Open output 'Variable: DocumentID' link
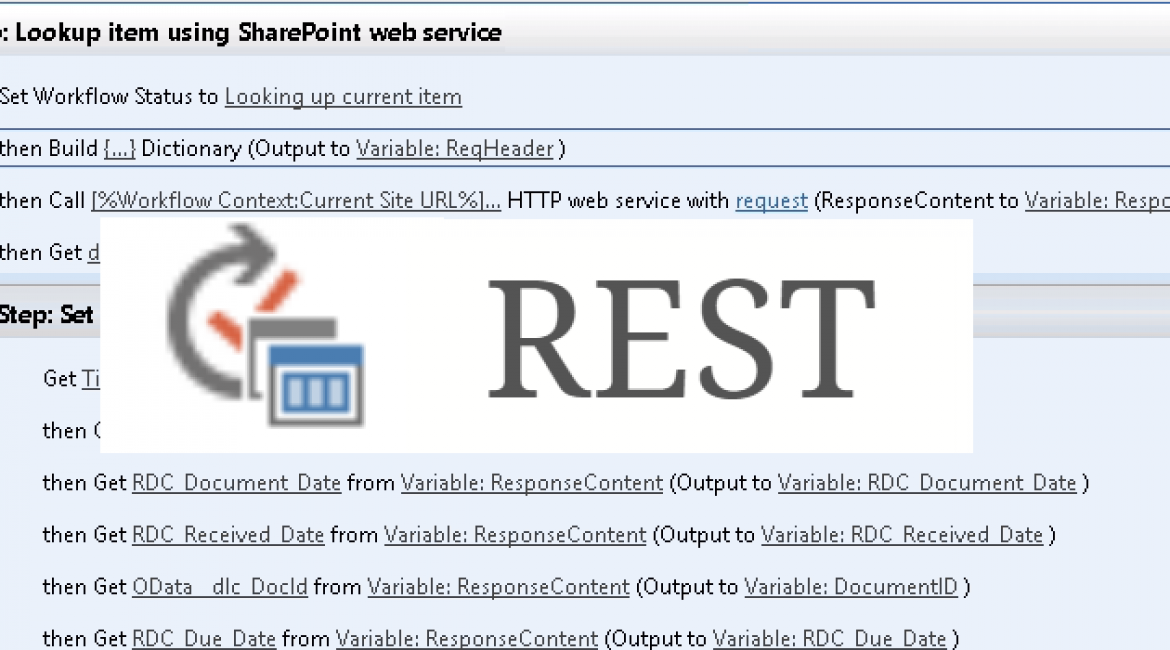 [x=851, y=587]
